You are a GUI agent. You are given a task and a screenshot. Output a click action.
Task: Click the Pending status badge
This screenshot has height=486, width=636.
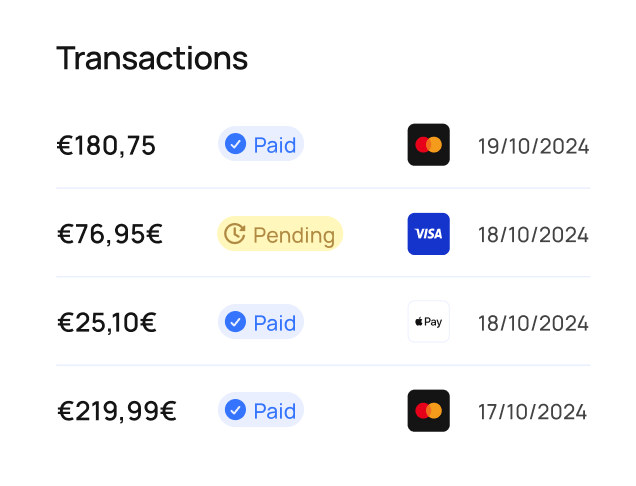pos(280,234)
